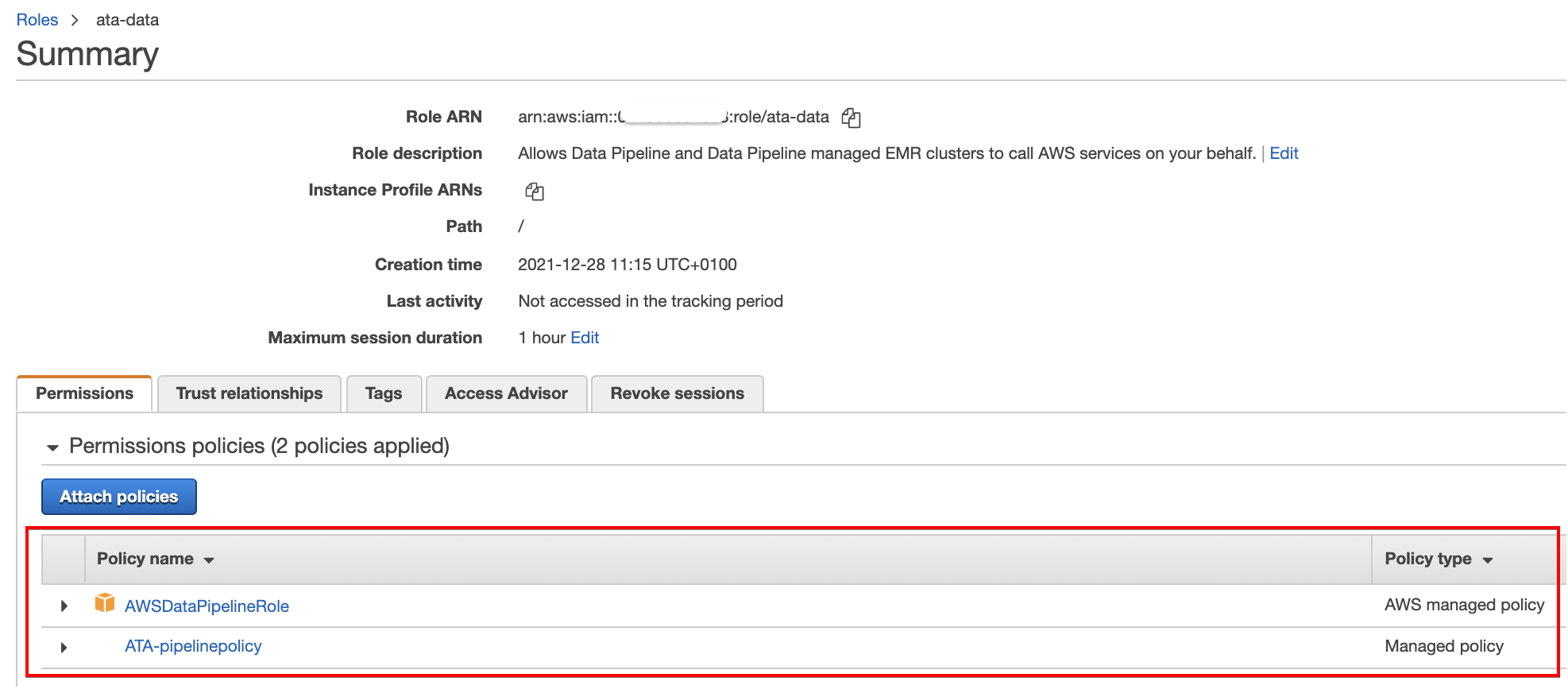Collapse the Permissions policies section
The width and height of the screenshot is (1568, 693).
coord(53,447)
